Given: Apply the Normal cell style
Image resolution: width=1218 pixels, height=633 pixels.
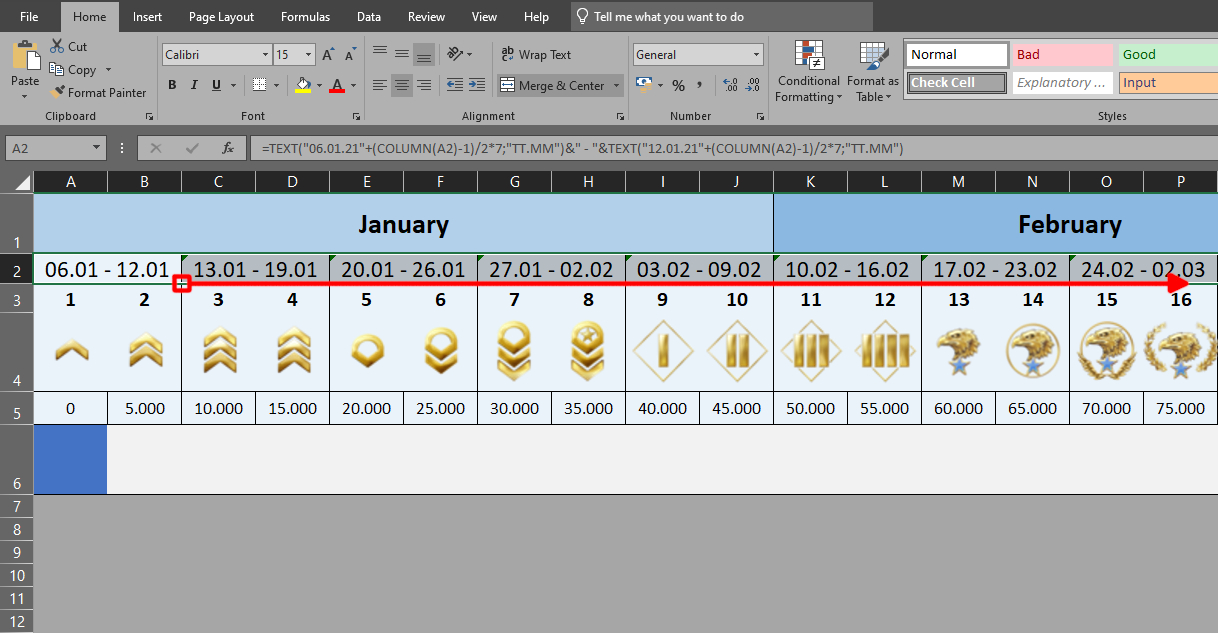Looking at the screenshot, I should [957, 55].
